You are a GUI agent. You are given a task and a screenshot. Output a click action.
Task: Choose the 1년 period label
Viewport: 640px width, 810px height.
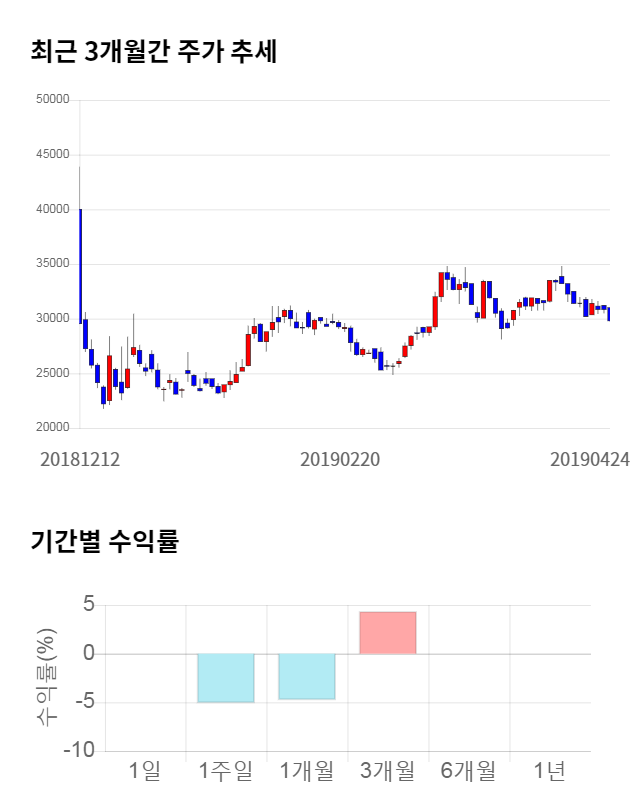point(549,771)
